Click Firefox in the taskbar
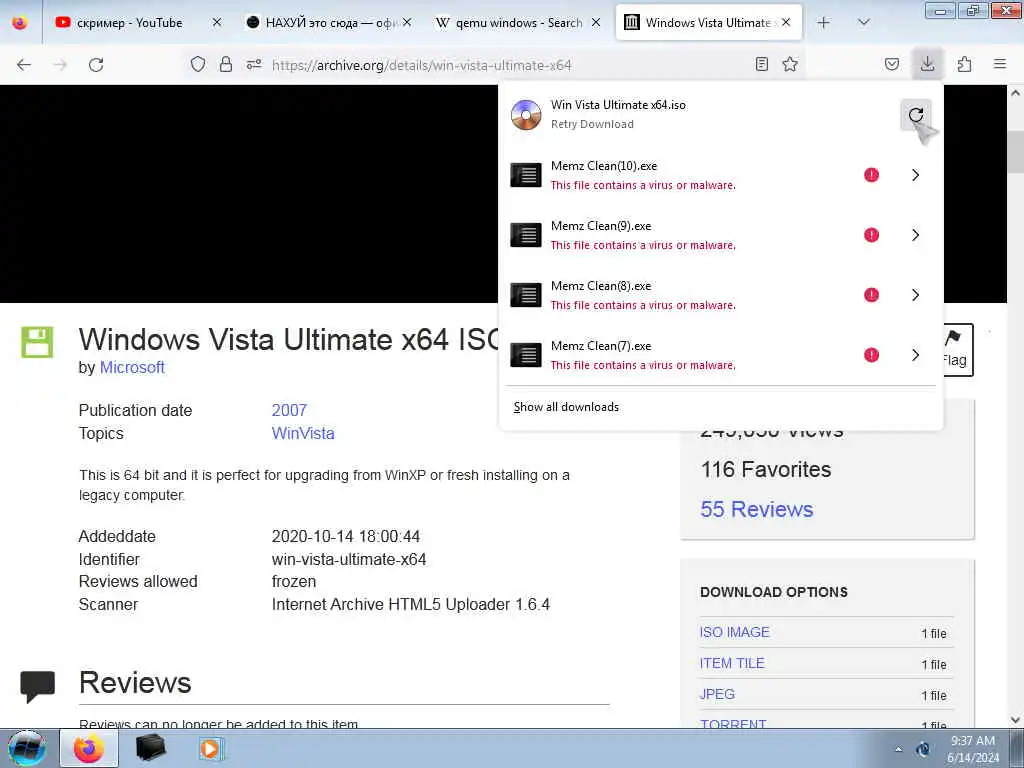1024x768 pixels. [x=89, y=748]
